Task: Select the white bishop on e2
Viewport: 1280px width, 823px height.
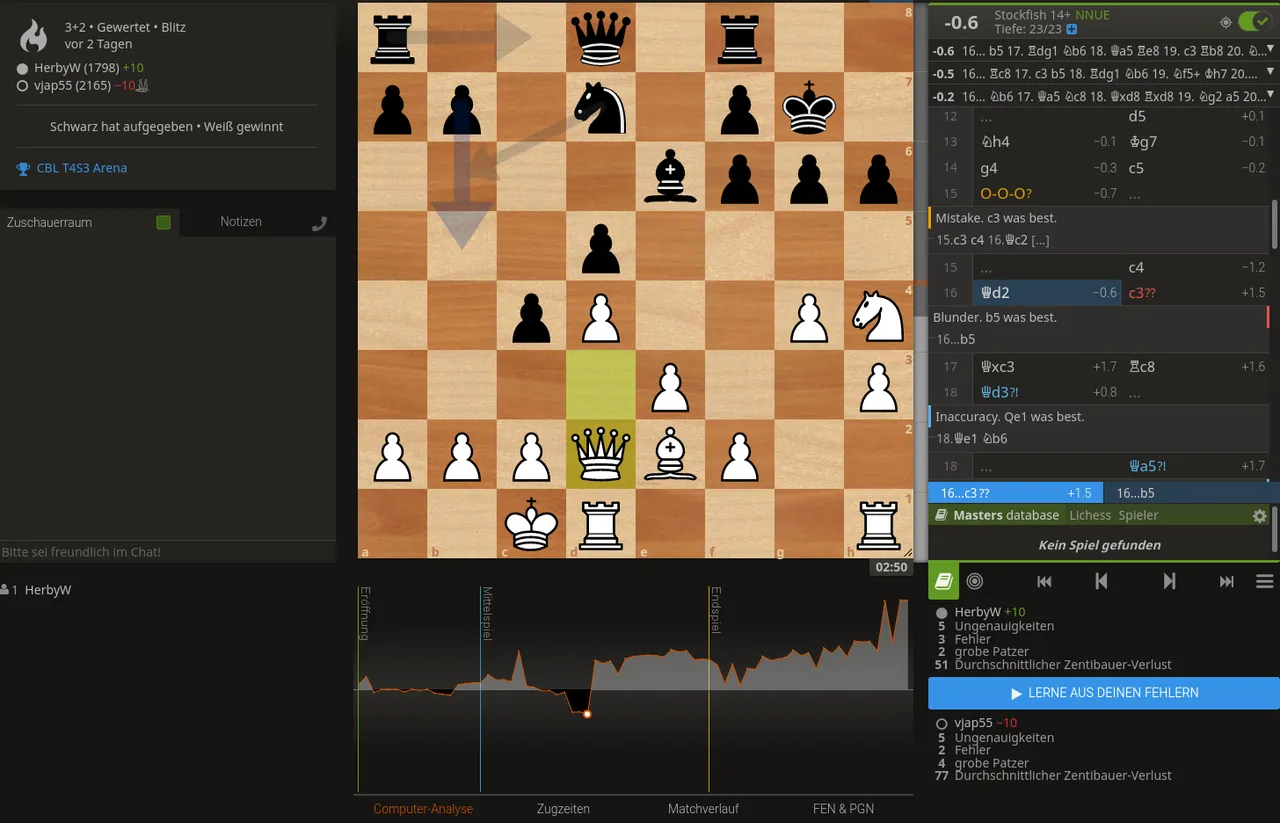Action: (670, 454)
